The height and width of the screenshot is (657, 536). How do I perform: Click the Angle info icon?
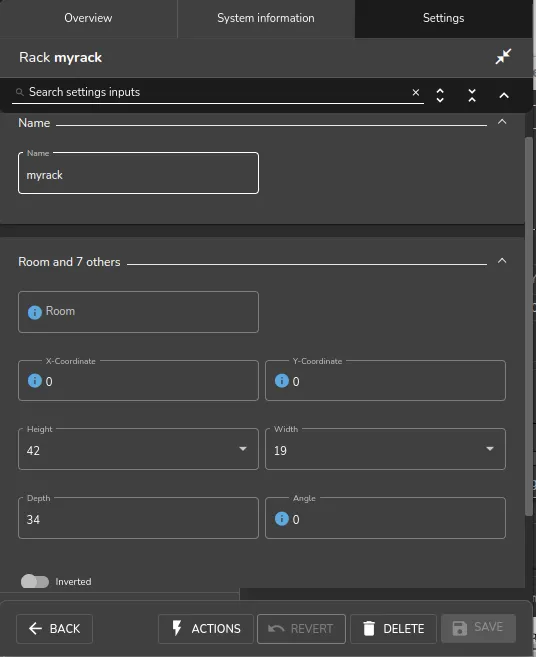point(282,519)
